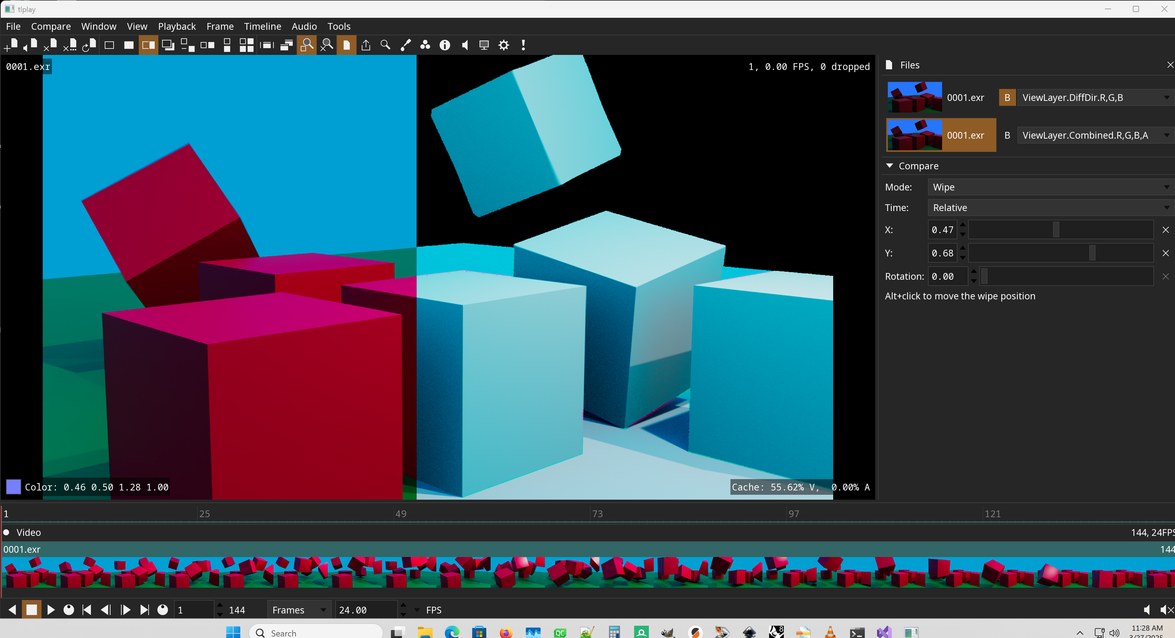
Task: Click the zoom reset magnifier icon
Action: tap(327, 45)
